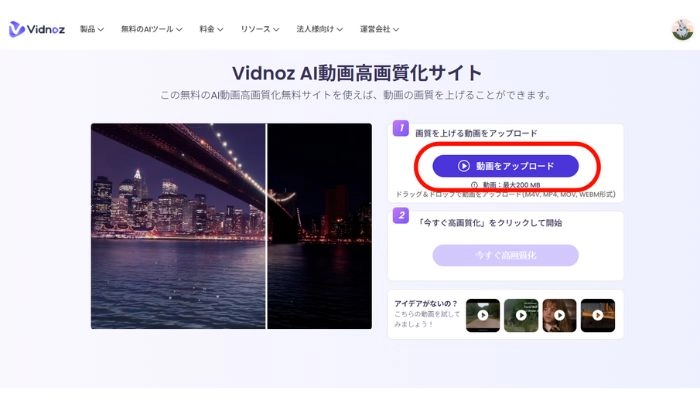Play the fourth sample video thumbnail
This screenshot has height=400, width=700.
598,316
